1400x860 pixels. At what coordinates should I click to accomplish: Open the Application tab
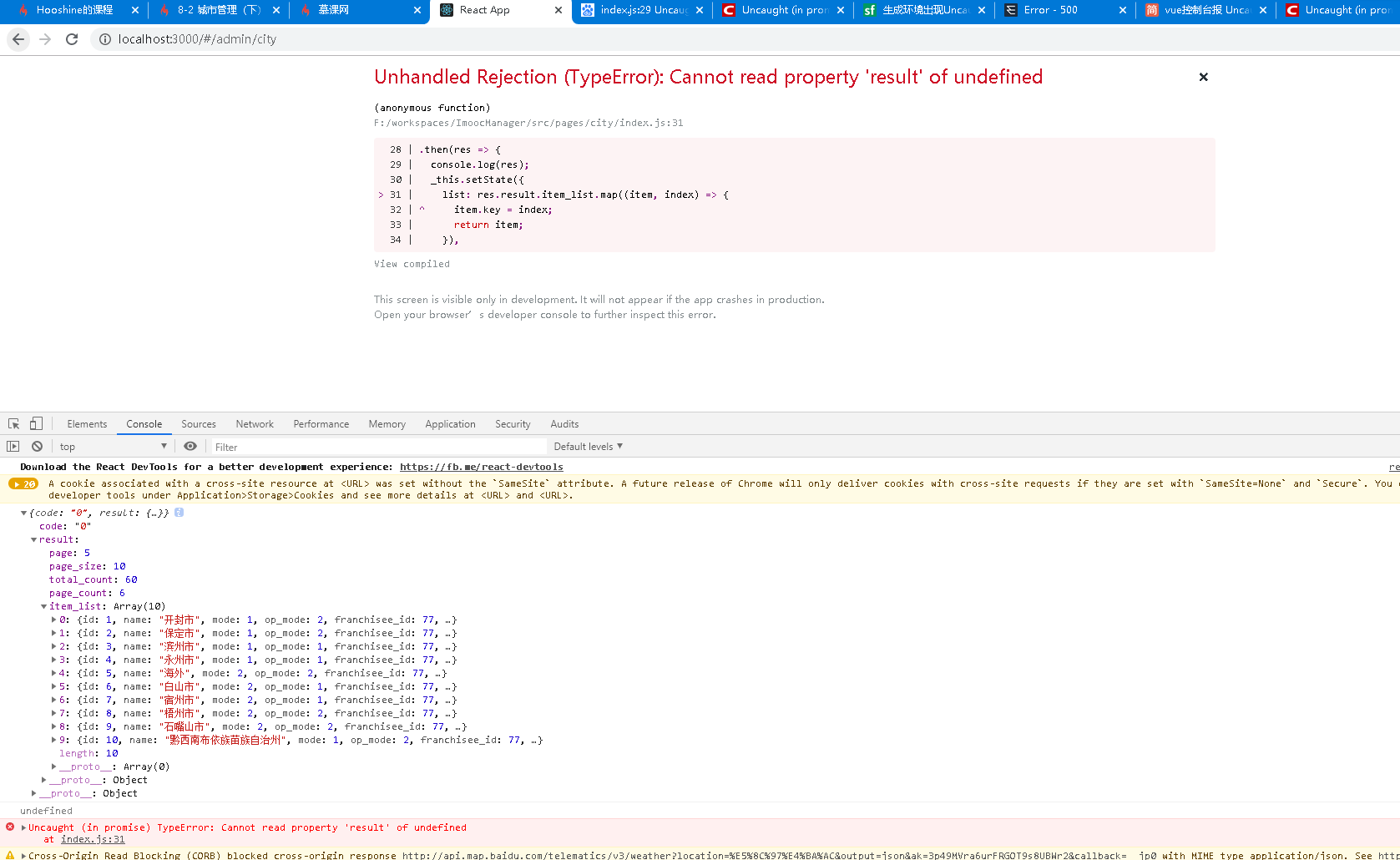click(450, 424)
